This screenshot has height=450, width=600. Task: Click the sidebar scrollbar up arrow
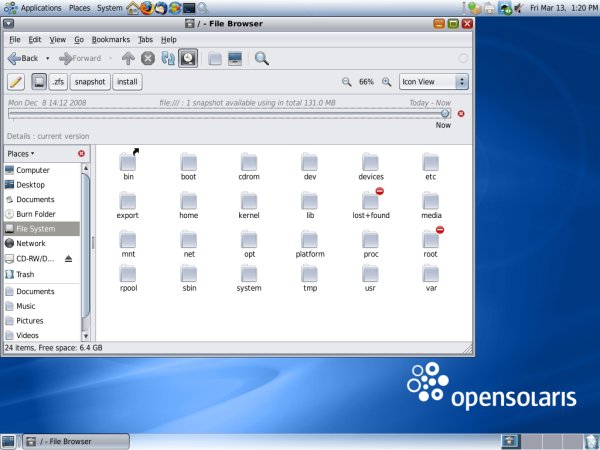[86, 168]
